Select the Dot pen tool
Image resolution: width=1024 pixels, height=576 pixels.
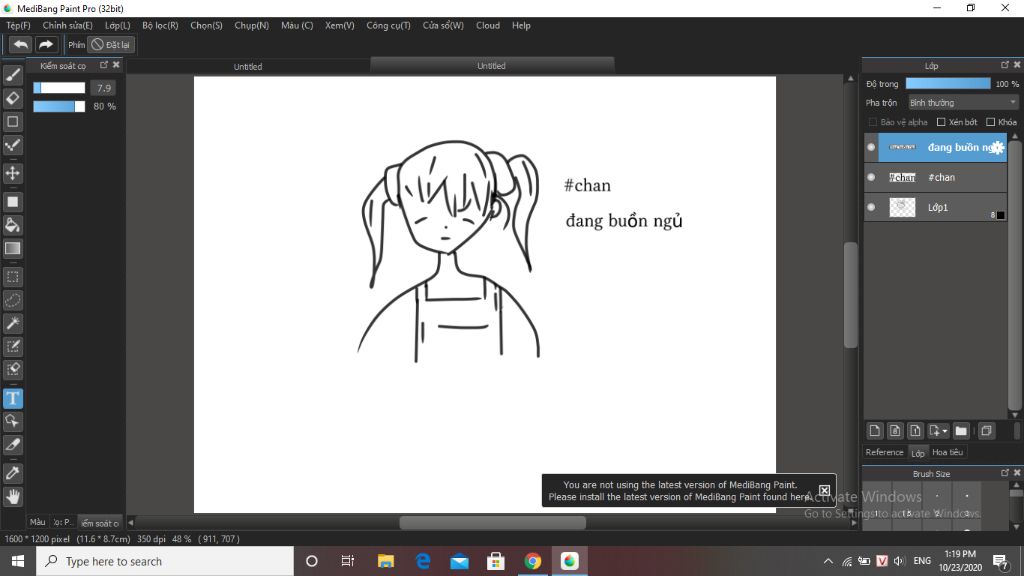coord(12,145)
